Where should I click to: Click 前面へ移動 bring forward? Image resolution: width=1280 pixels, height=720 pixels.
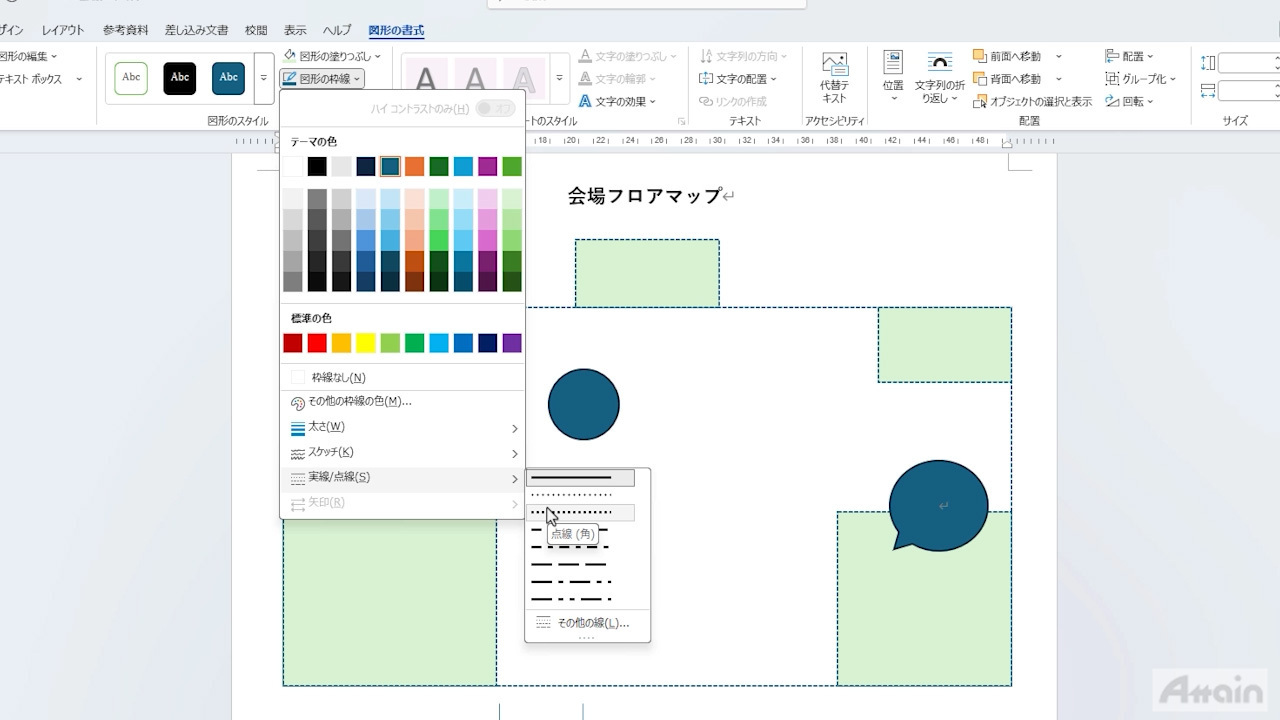tap(1007, 56)
